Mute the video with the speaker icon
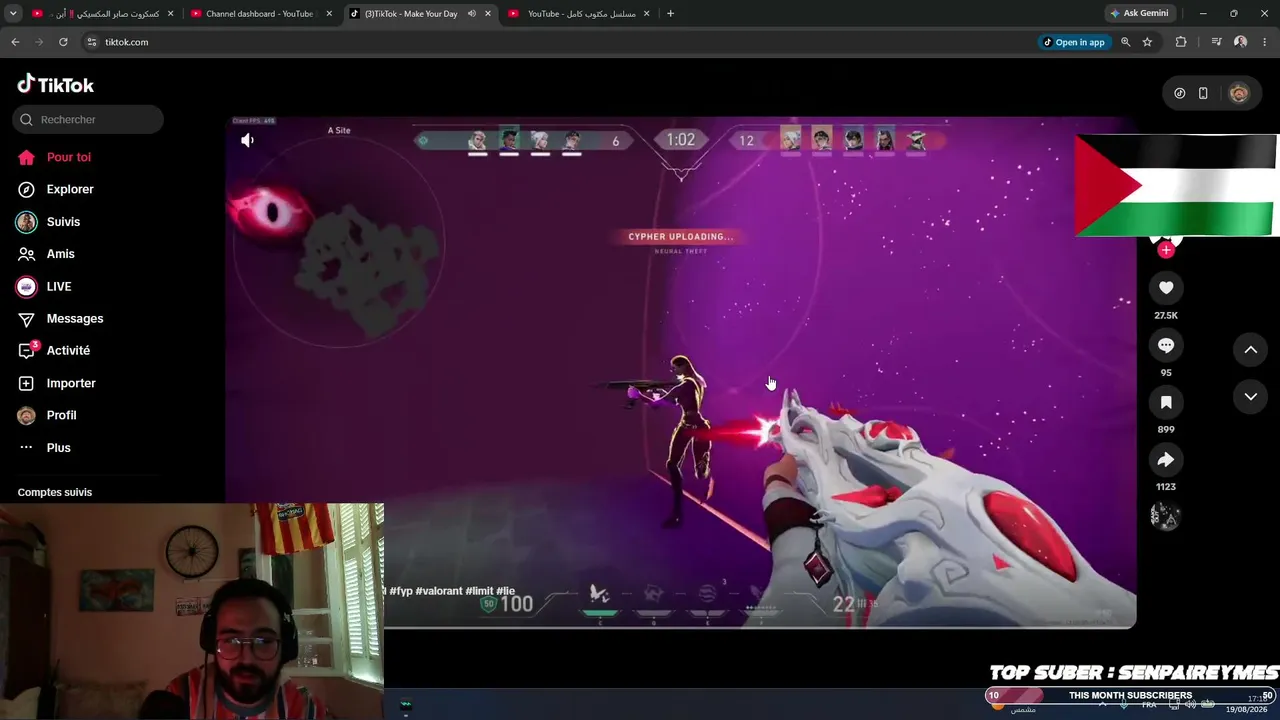1280x720 pixels. click(248, 141)
